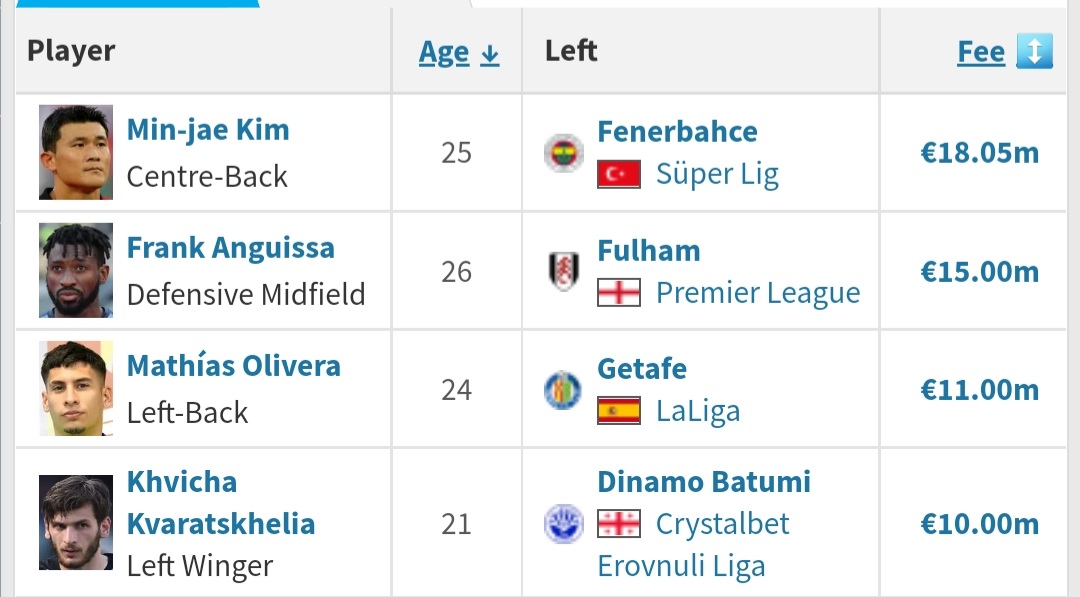This screenshot has height=597, width=1080.
Task: Open the Fulham club link
Action: pos(649,250)
